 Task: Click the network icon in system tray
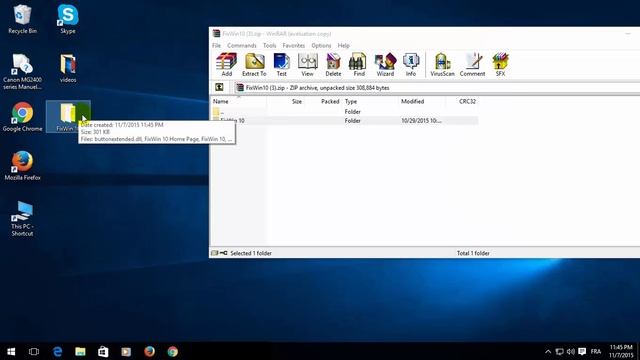(559, 351)
